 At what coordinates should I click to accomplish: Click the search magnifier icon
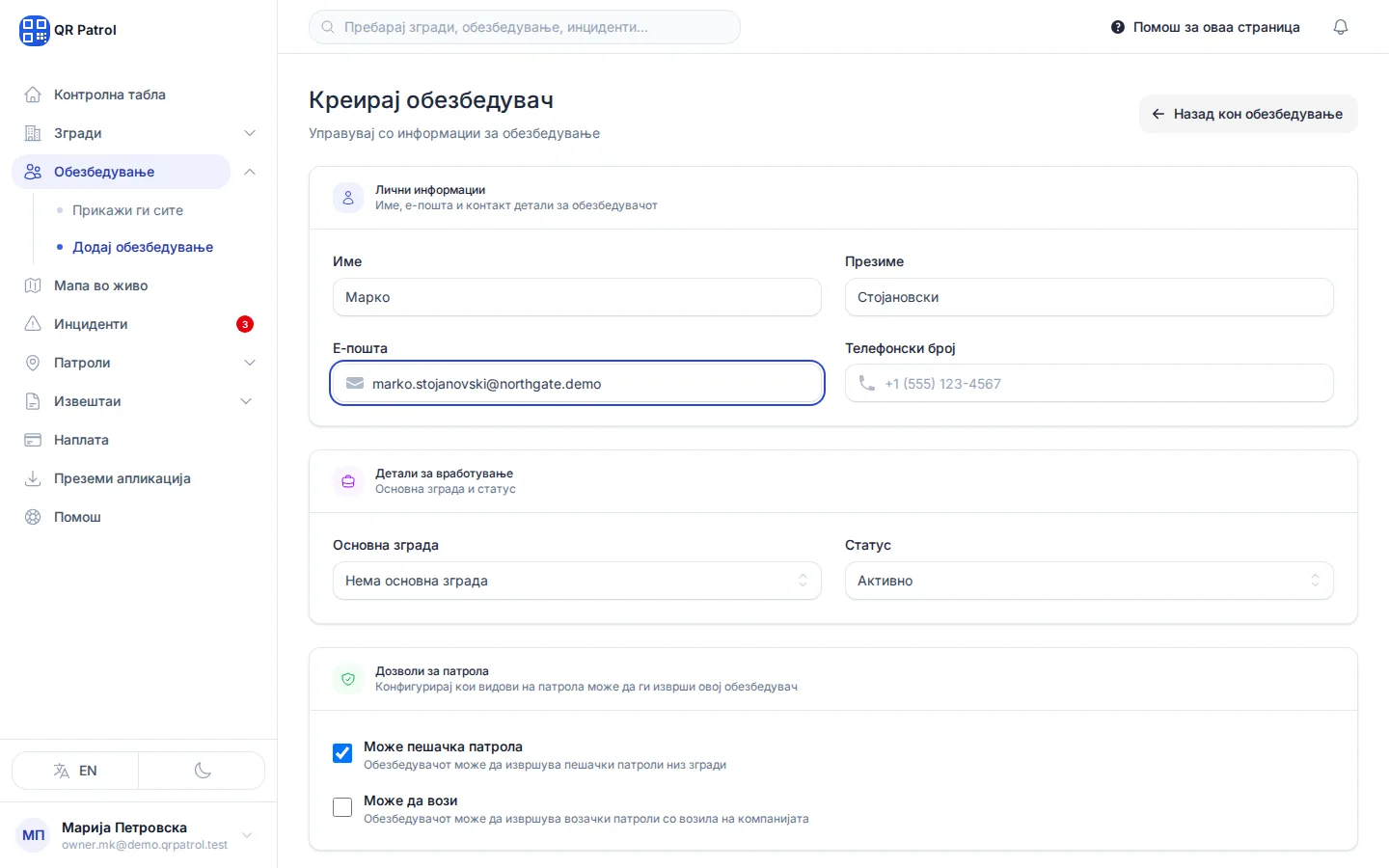coord(328,27)
